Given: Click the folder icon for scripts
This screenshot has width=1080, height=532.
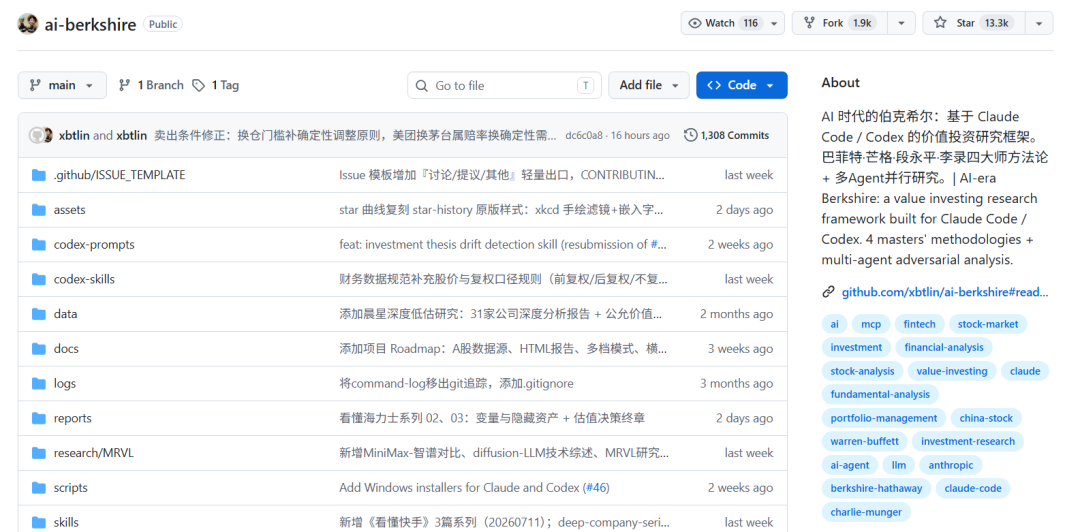Looking at the screenshot, I should pos(39,488).
